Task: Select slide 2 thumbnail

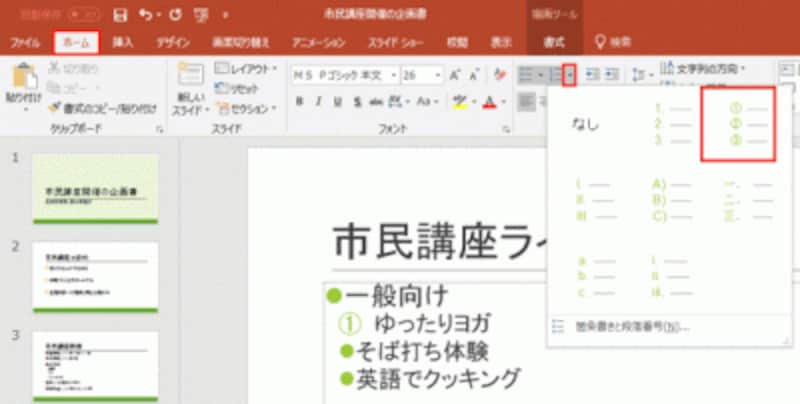Action: click(x=95, y=277)
